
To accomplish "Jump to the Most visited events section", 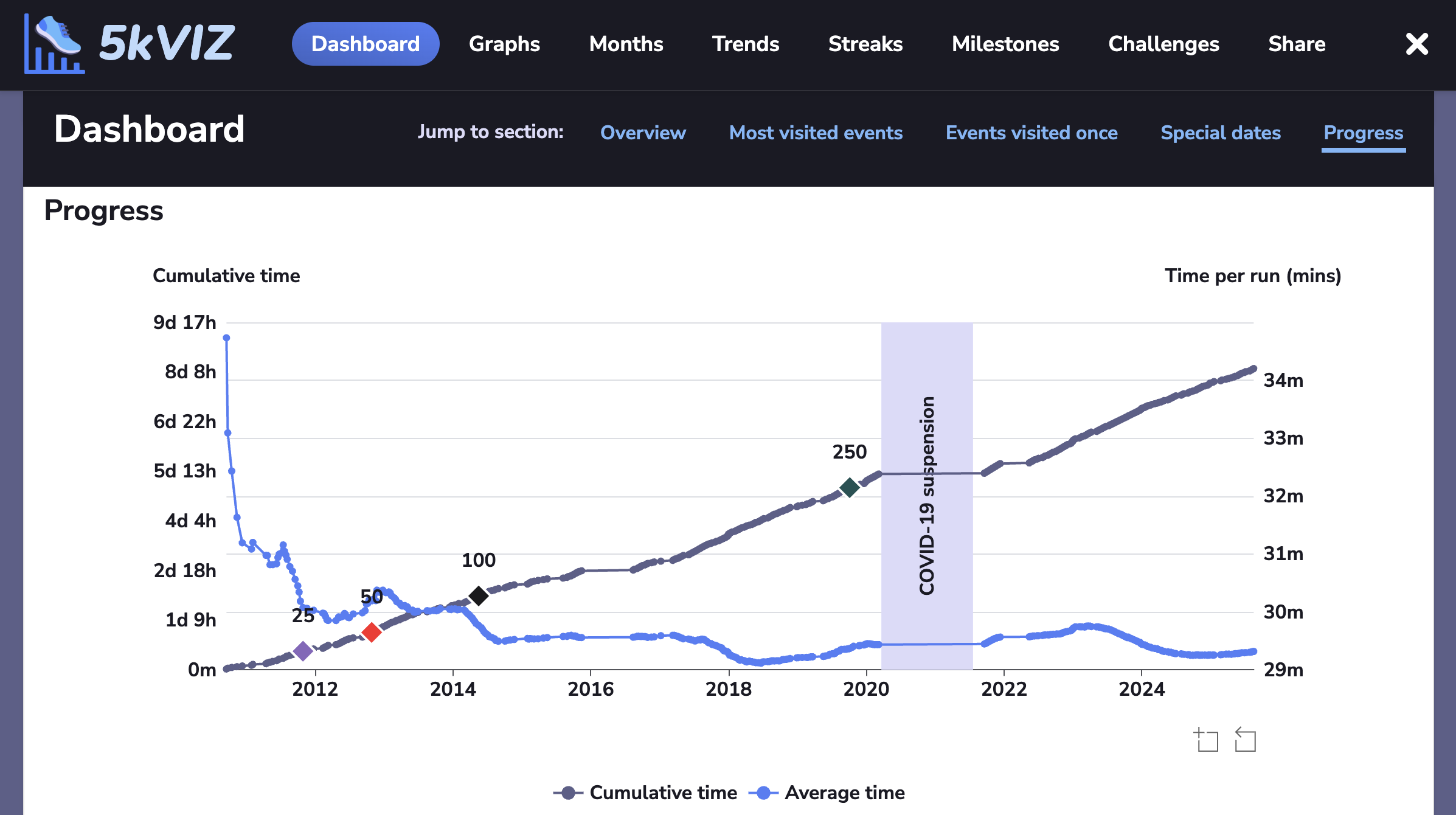I will coord(816,133).
